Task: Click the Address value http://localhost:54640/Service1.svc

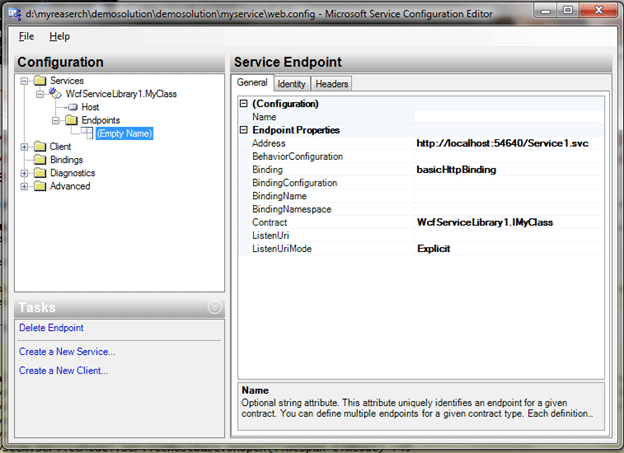Action: [509, 143]
